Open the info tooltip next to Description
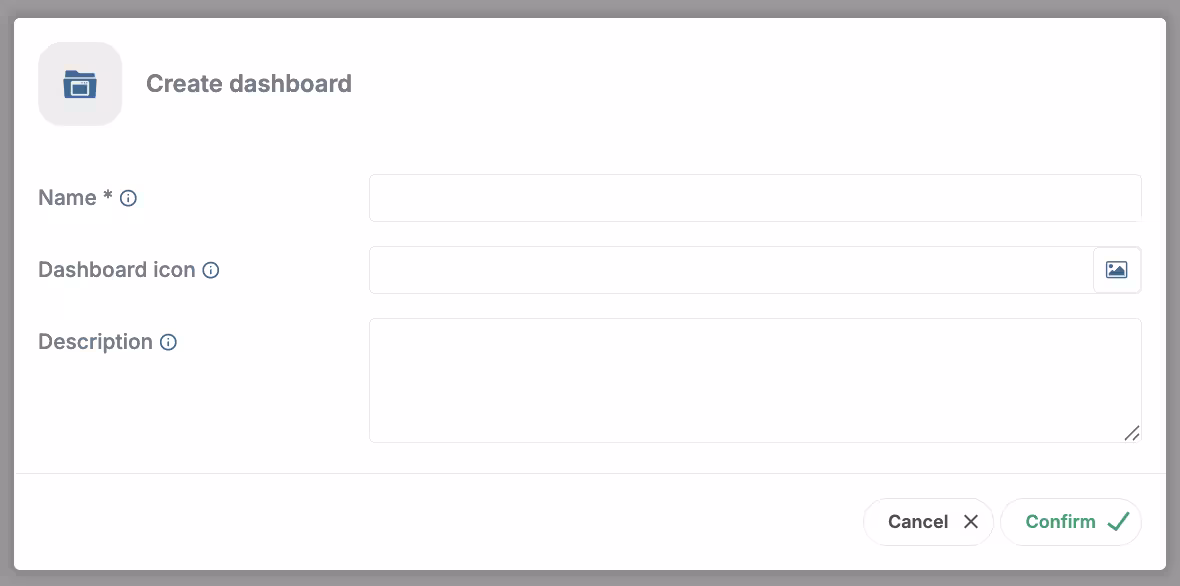Screen dimensions: 1180x586 coord(167,342)
